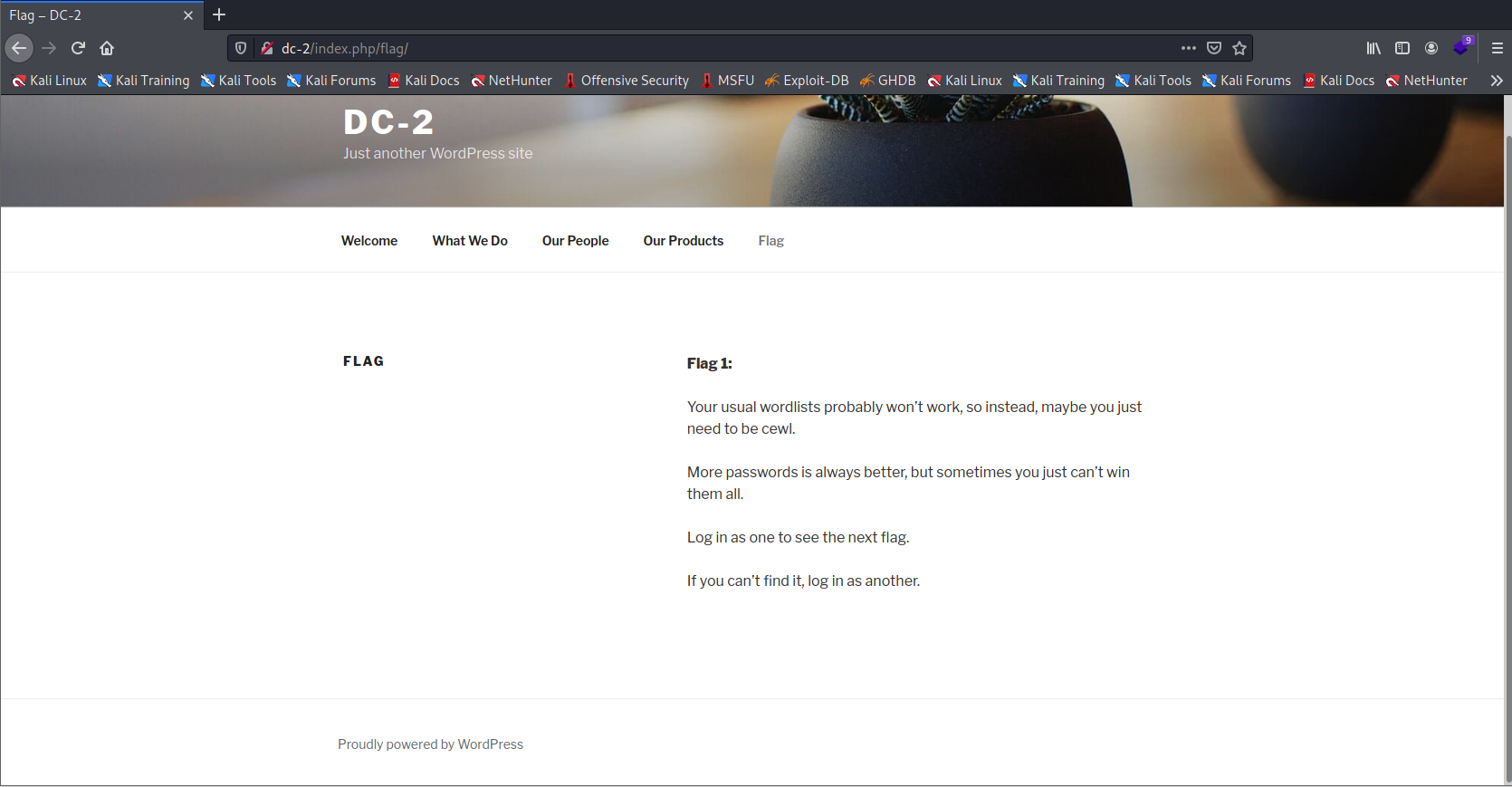
Task: Click the DC-2 site title
Action: (388, 122)
